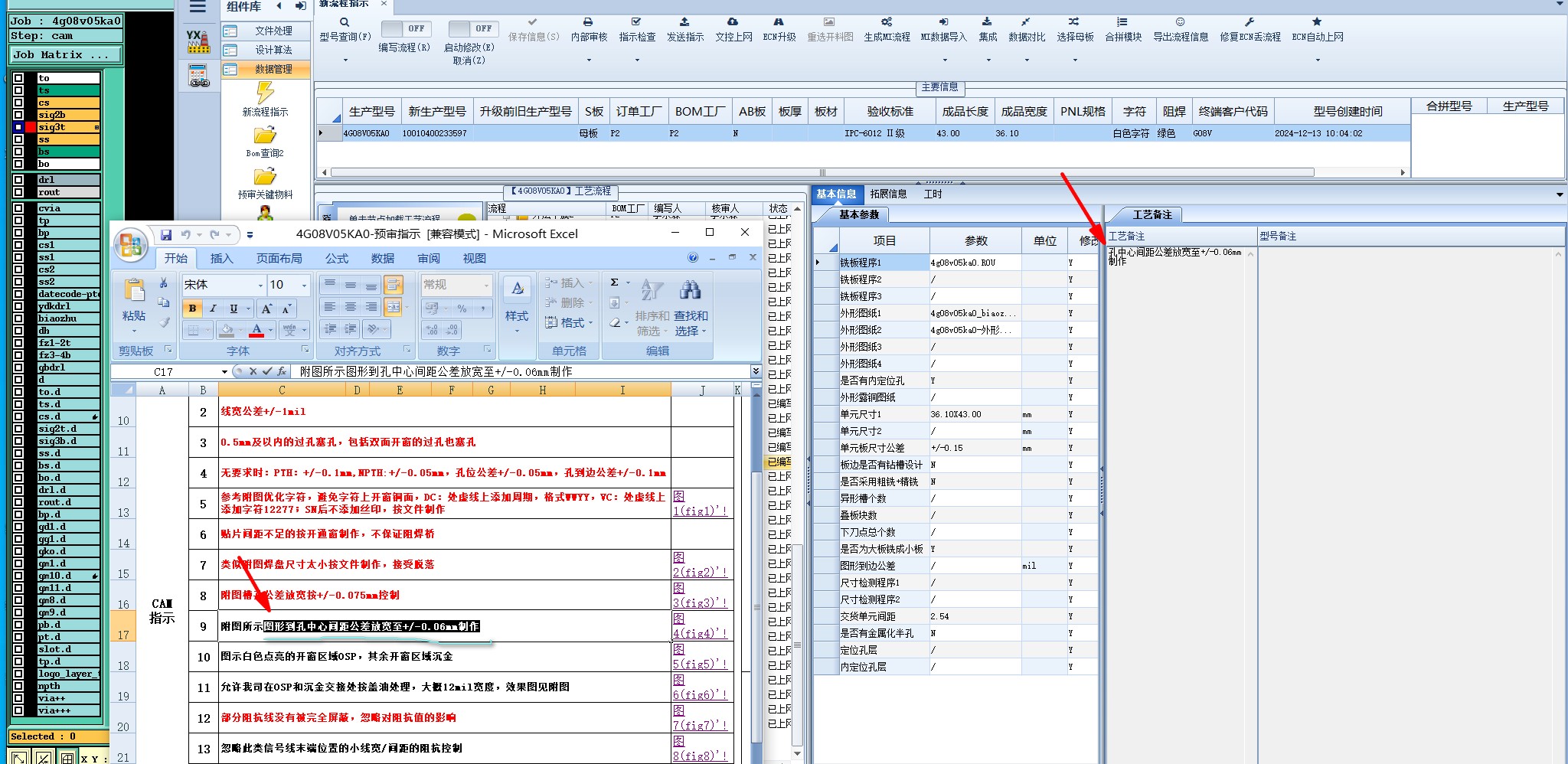Check the box next to layer cvia
Screen dimensions: 1568x764
coord(18,208)
